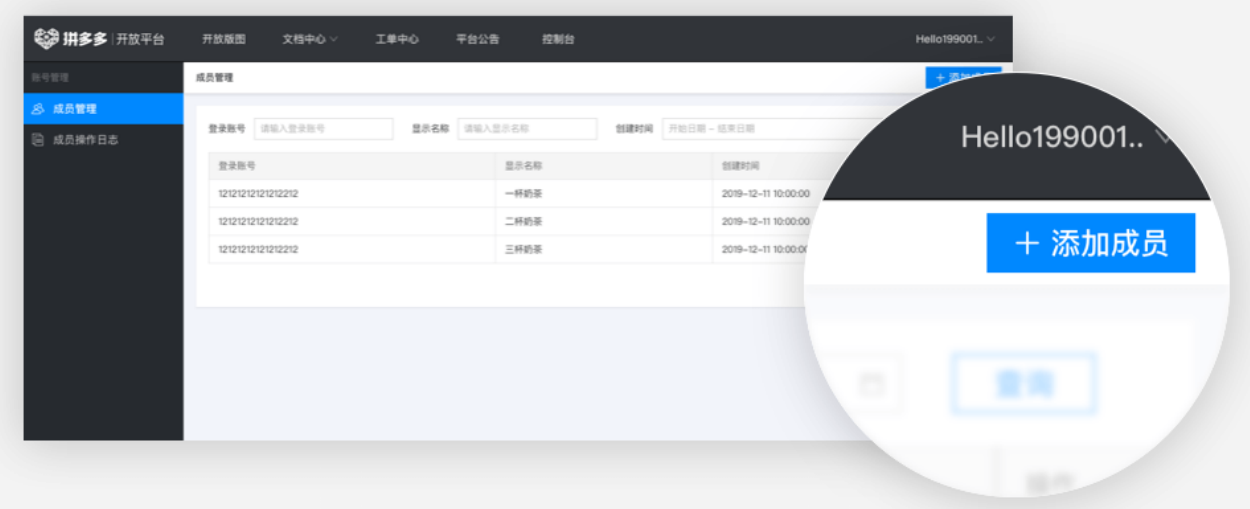
Task: Go to 工单中心 in top navigation
Action: pyautogui.click(x=396, y=40)
